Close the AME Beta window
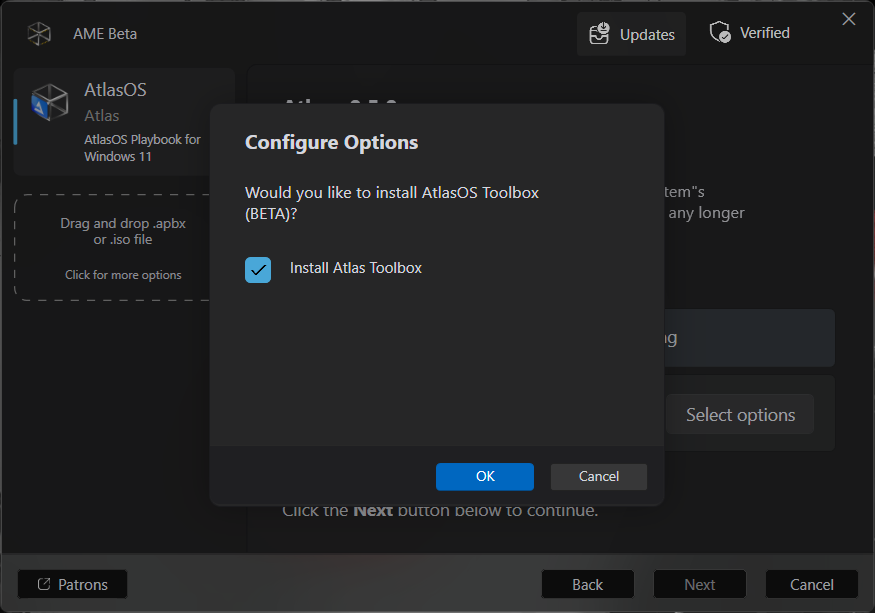The height and width of the screenshot is (613, 875). pos(848,19)
